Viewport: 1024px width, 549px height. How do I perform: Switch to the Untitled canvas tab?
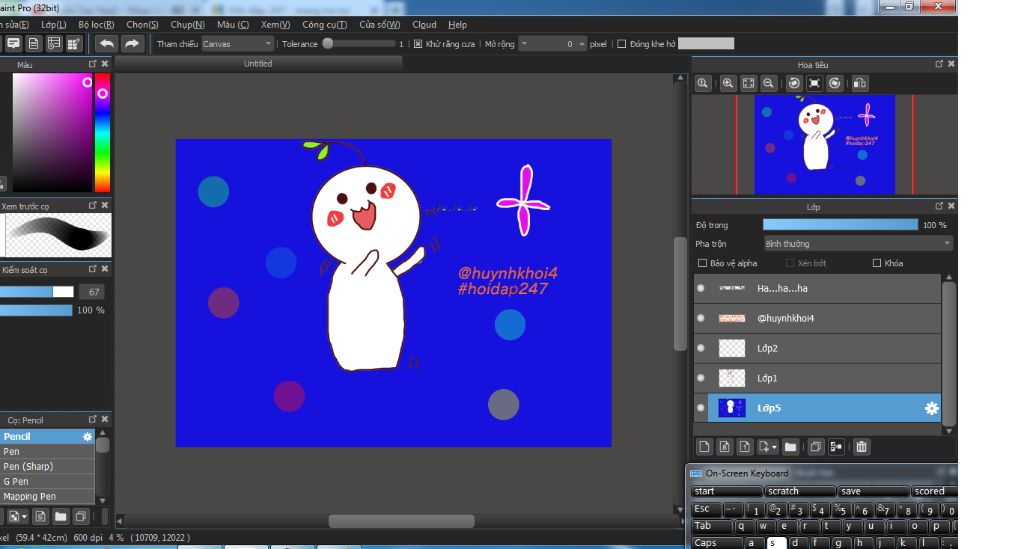coord(259,64)
